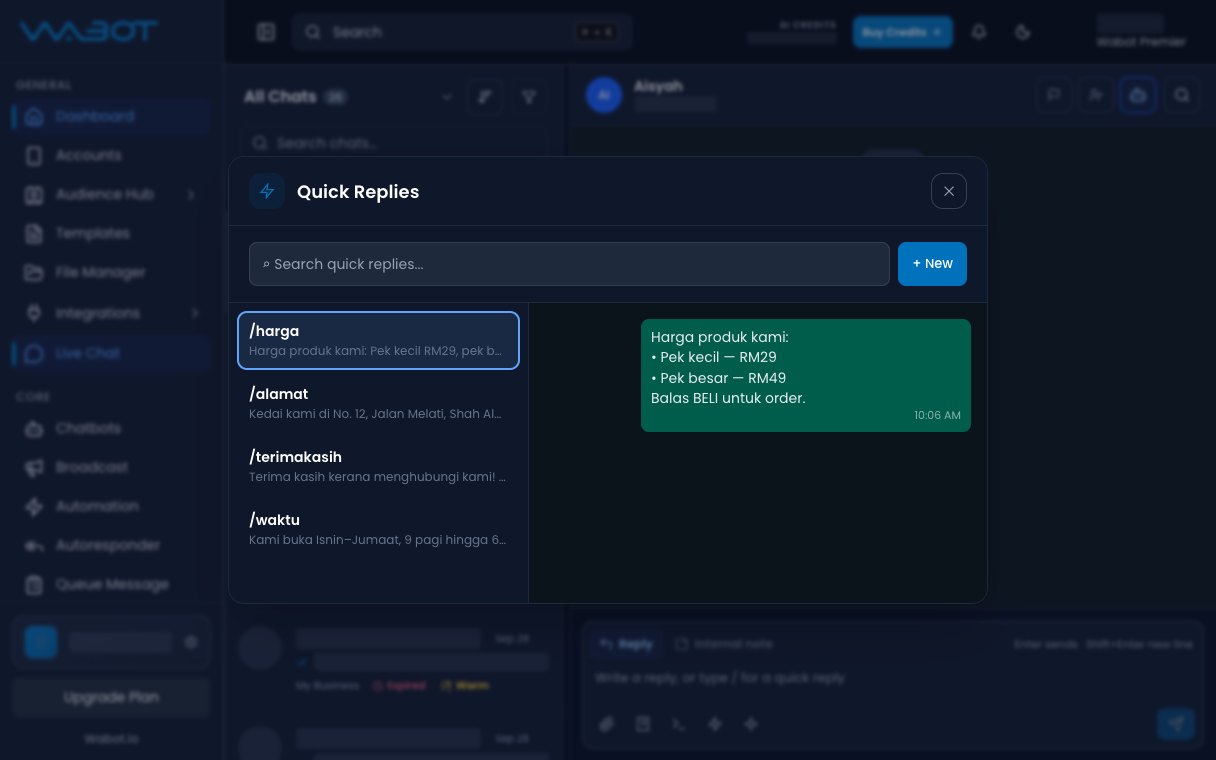Focus the top Search bar

[x=462, y=32]
